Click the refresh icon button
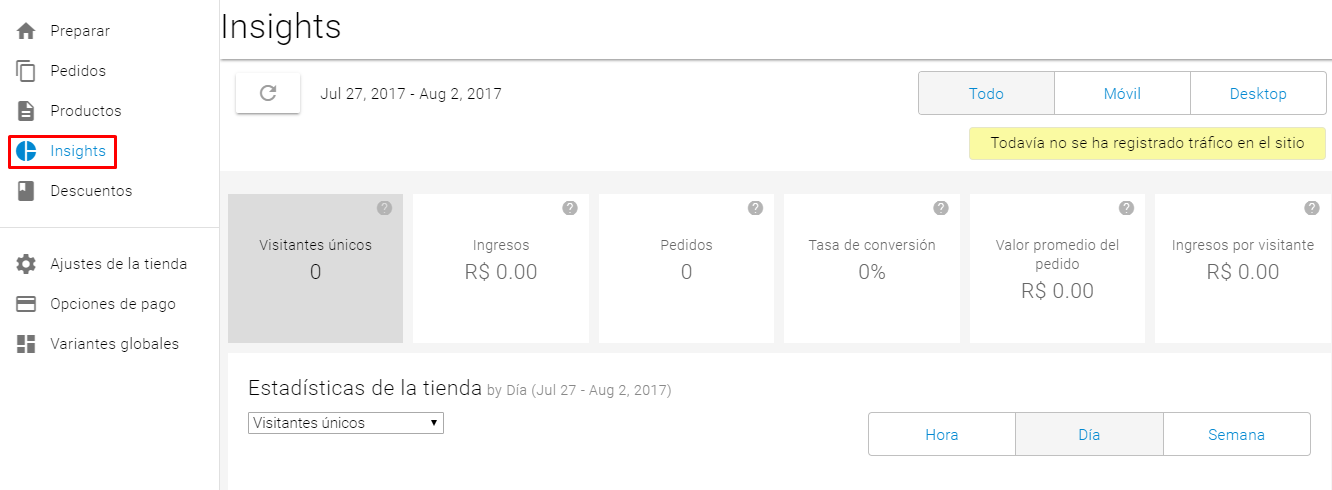 [x=268, y=93]
